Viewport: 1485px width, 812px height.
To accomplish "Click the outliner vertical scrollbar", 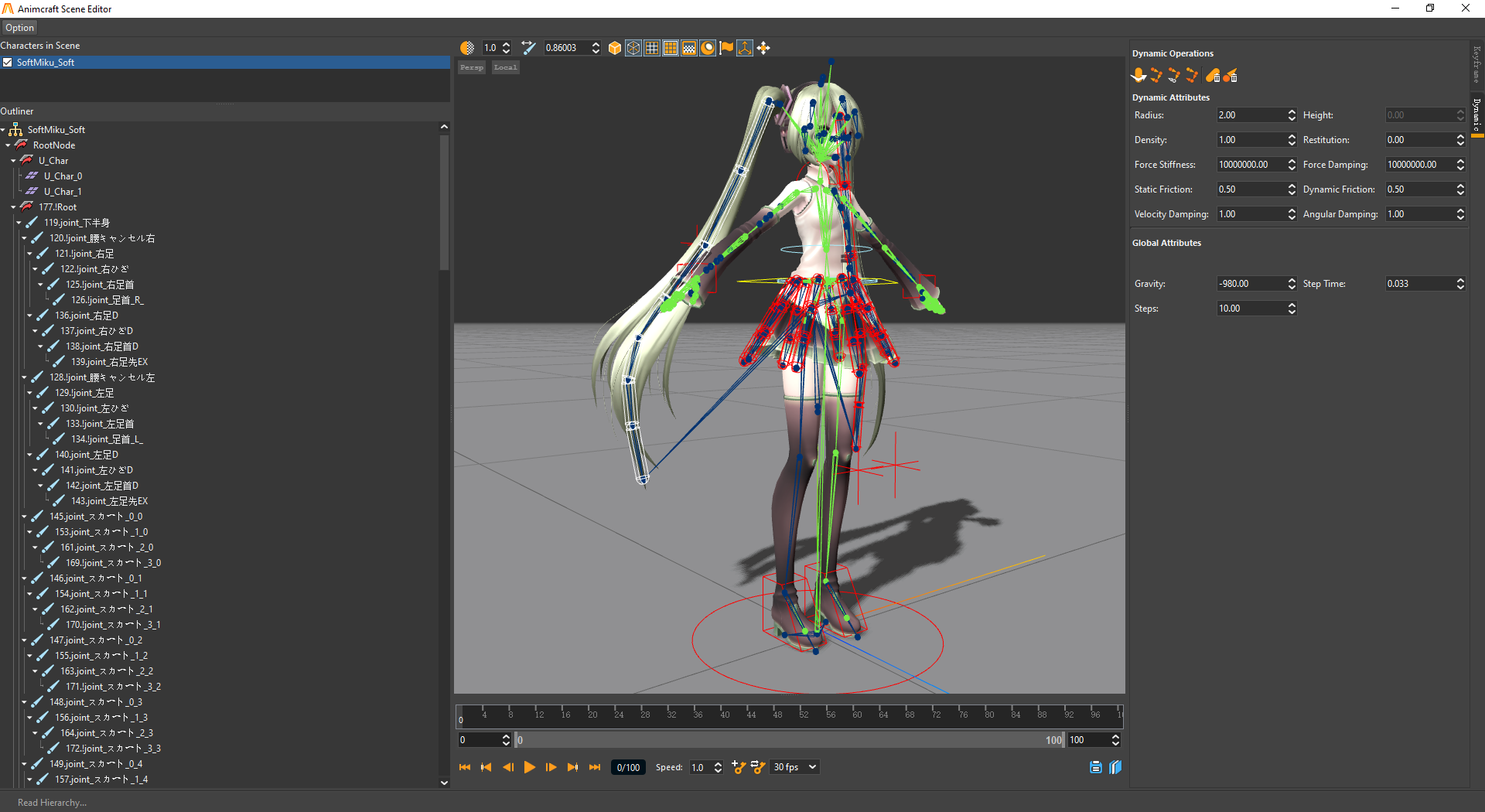I will tap(444, 203).
